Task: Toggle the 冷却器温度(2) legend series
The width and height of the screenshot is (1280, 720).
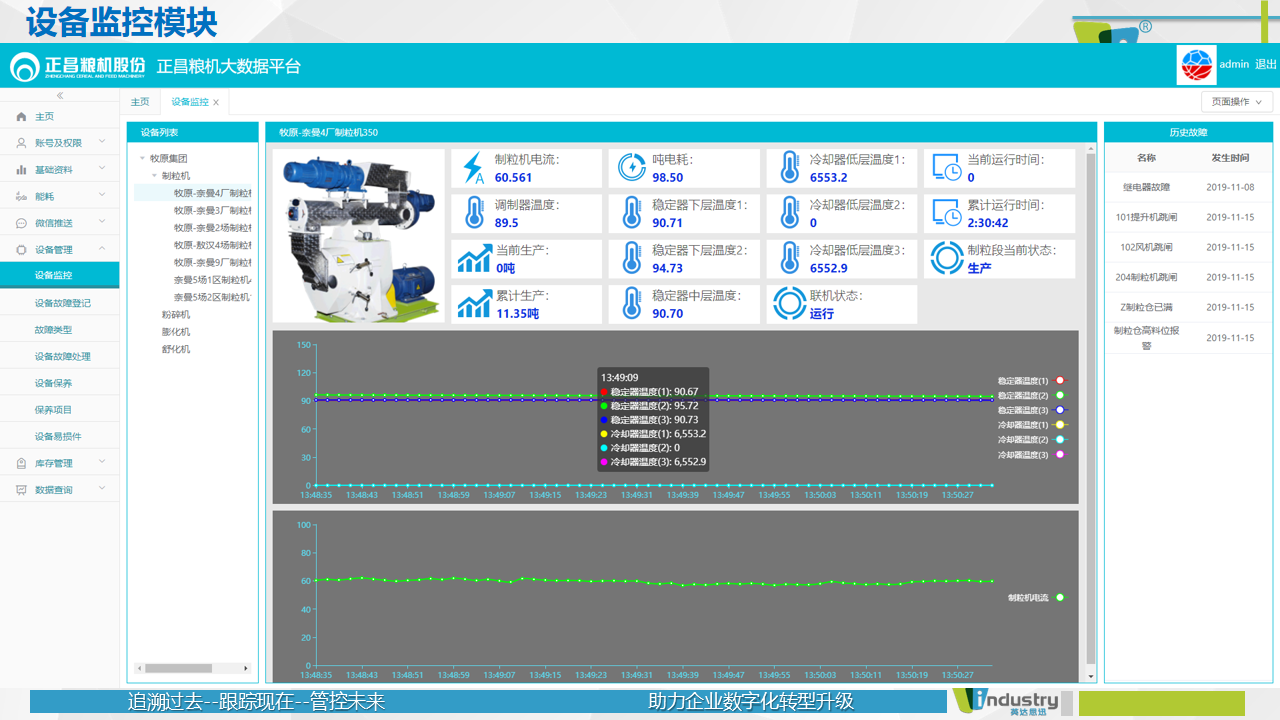Action: point(1033,440)
